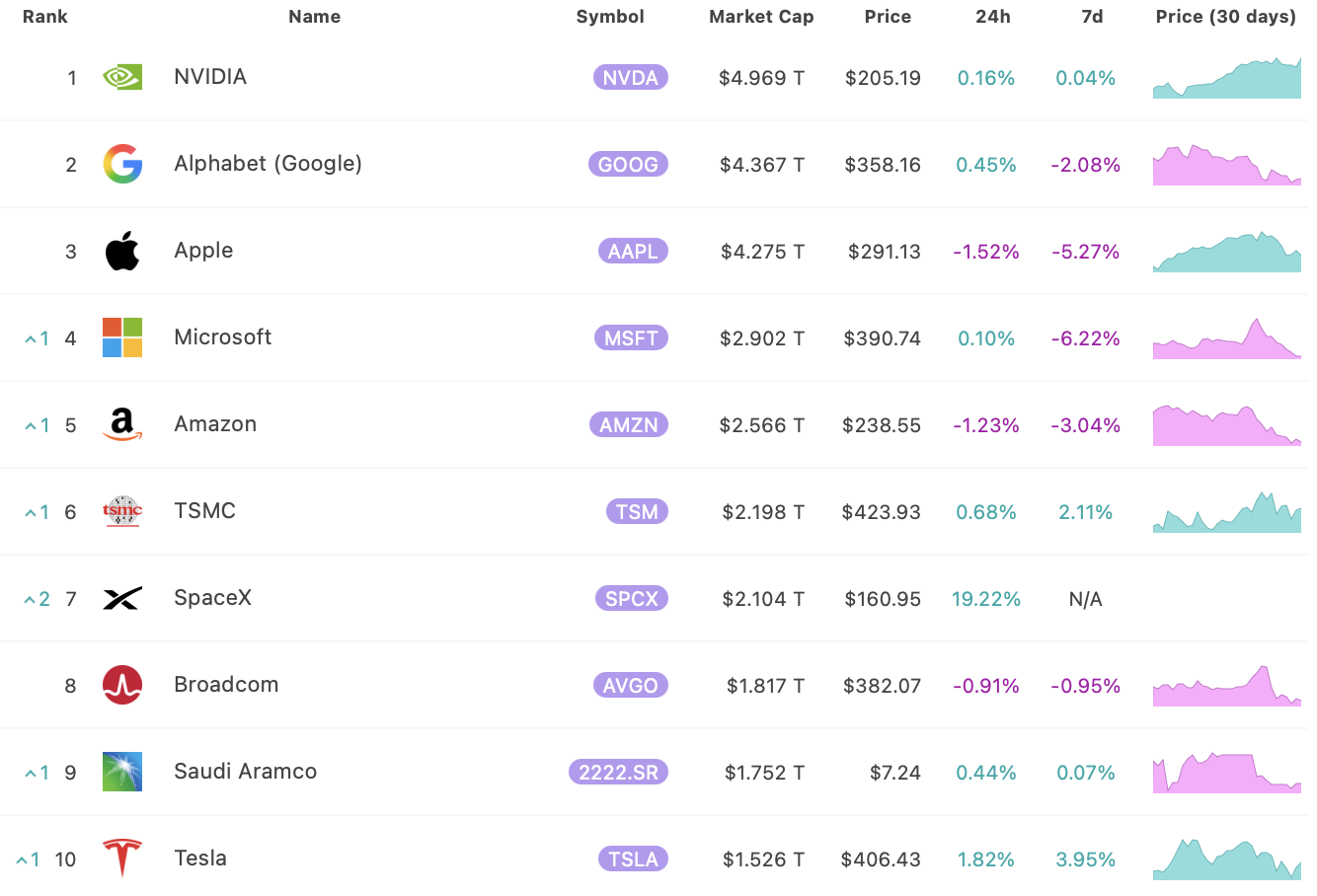Click SpaceX 24h change 19.22%

[x=986, y=599]
